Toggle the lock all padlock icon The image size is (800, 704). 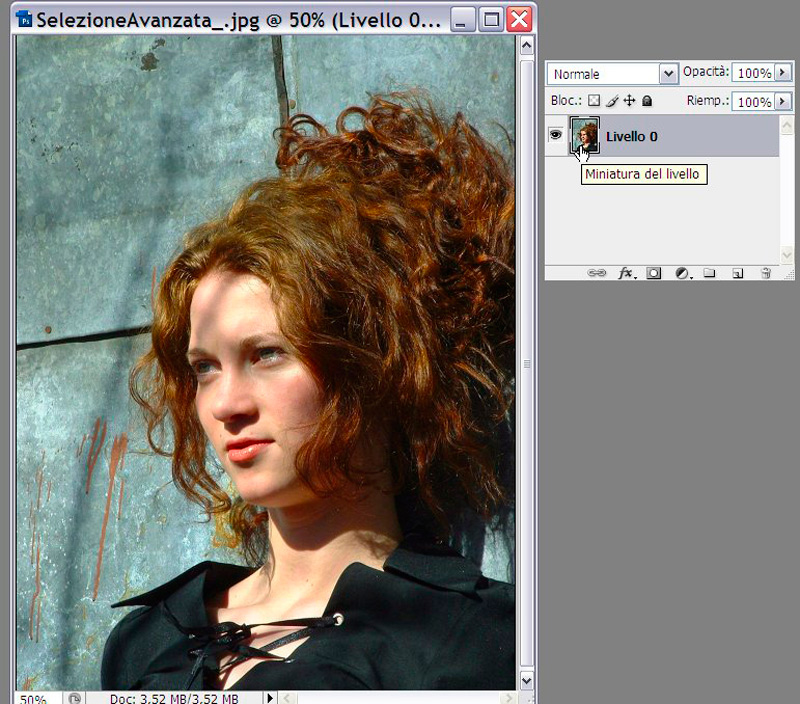coord(647,101)
